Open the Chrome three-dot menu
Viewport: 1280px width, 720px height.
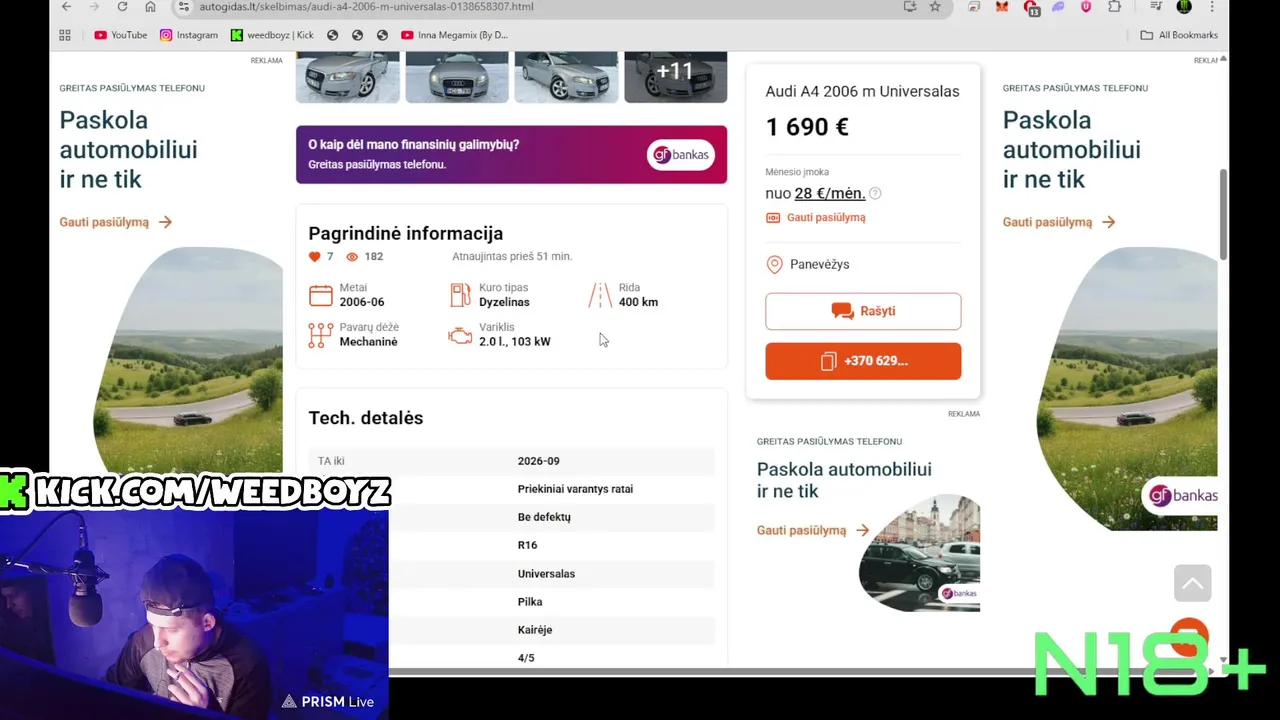pyautogui.click(x=1212, y=6)
